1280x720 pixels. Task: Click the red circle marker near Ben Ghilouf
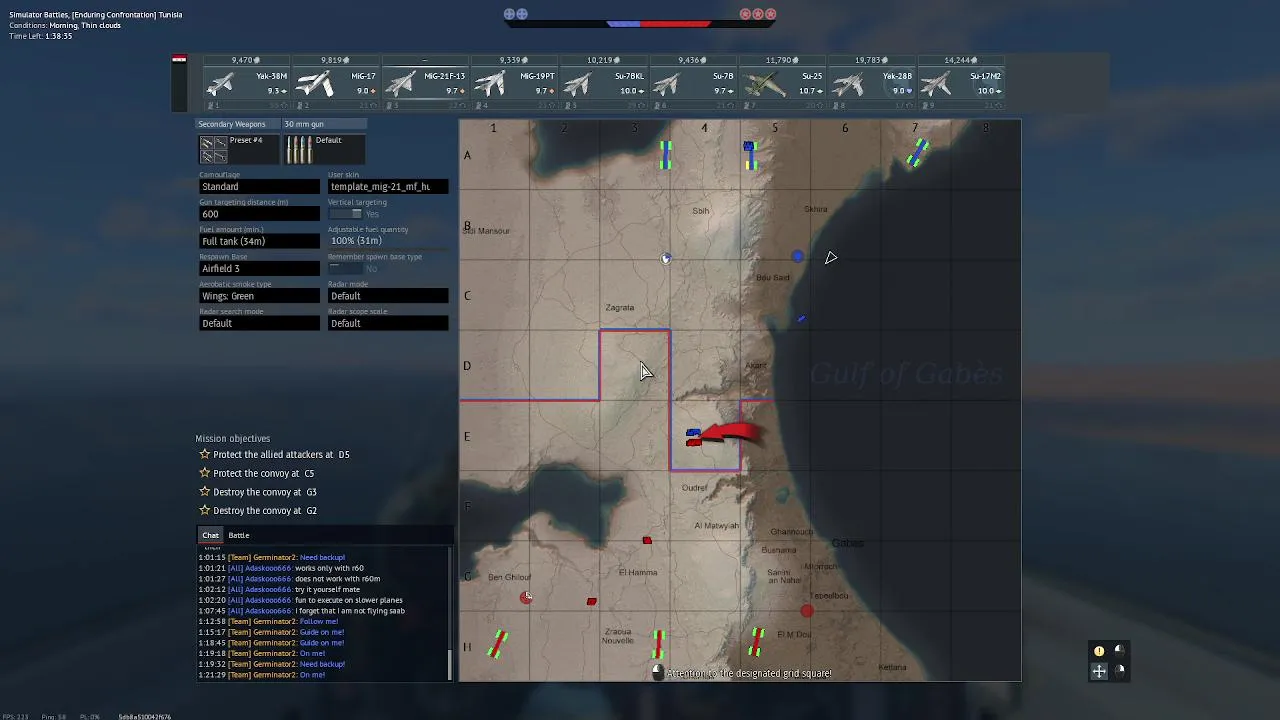[x=526, y=597]
